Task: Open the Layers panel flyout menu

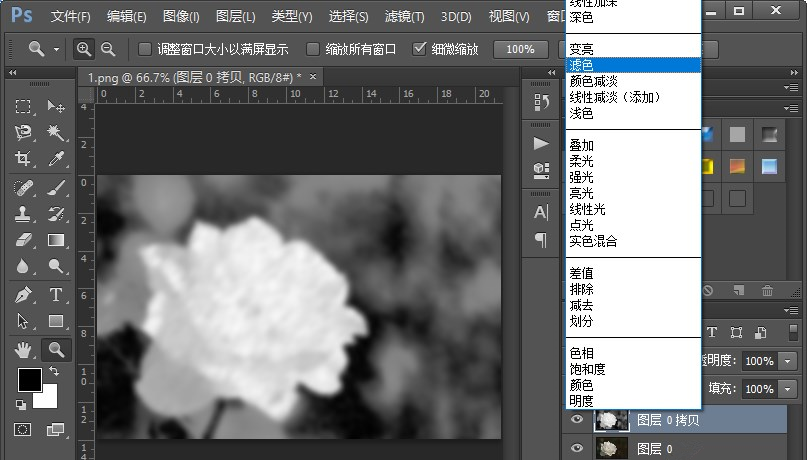Action: click(x=791, y=310)
